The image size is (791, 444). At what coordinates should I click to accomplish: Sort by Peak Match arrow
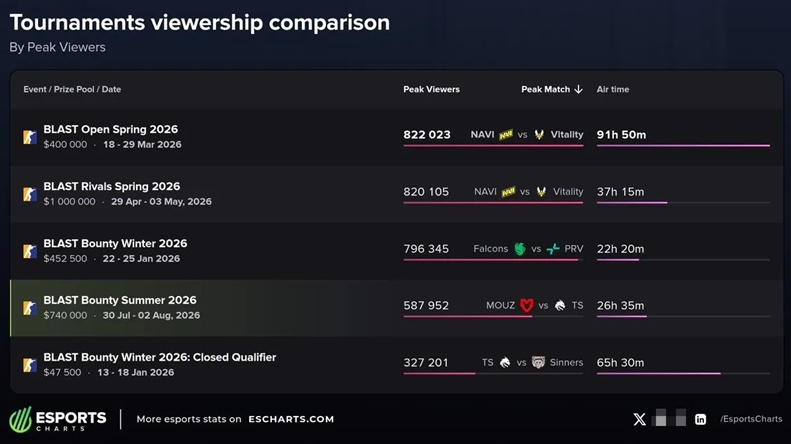click(x=579, y=89)
